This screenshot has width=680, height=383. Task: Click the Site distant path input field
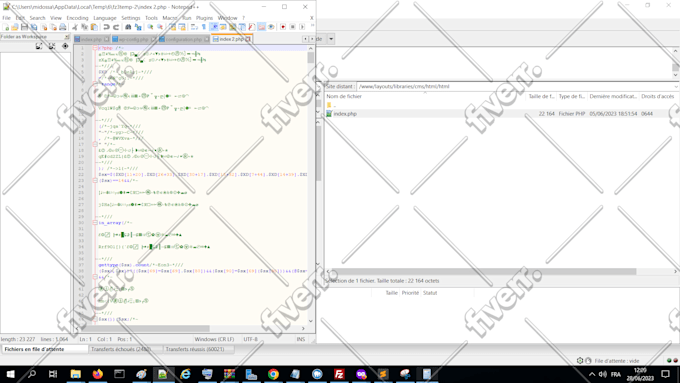514,86
